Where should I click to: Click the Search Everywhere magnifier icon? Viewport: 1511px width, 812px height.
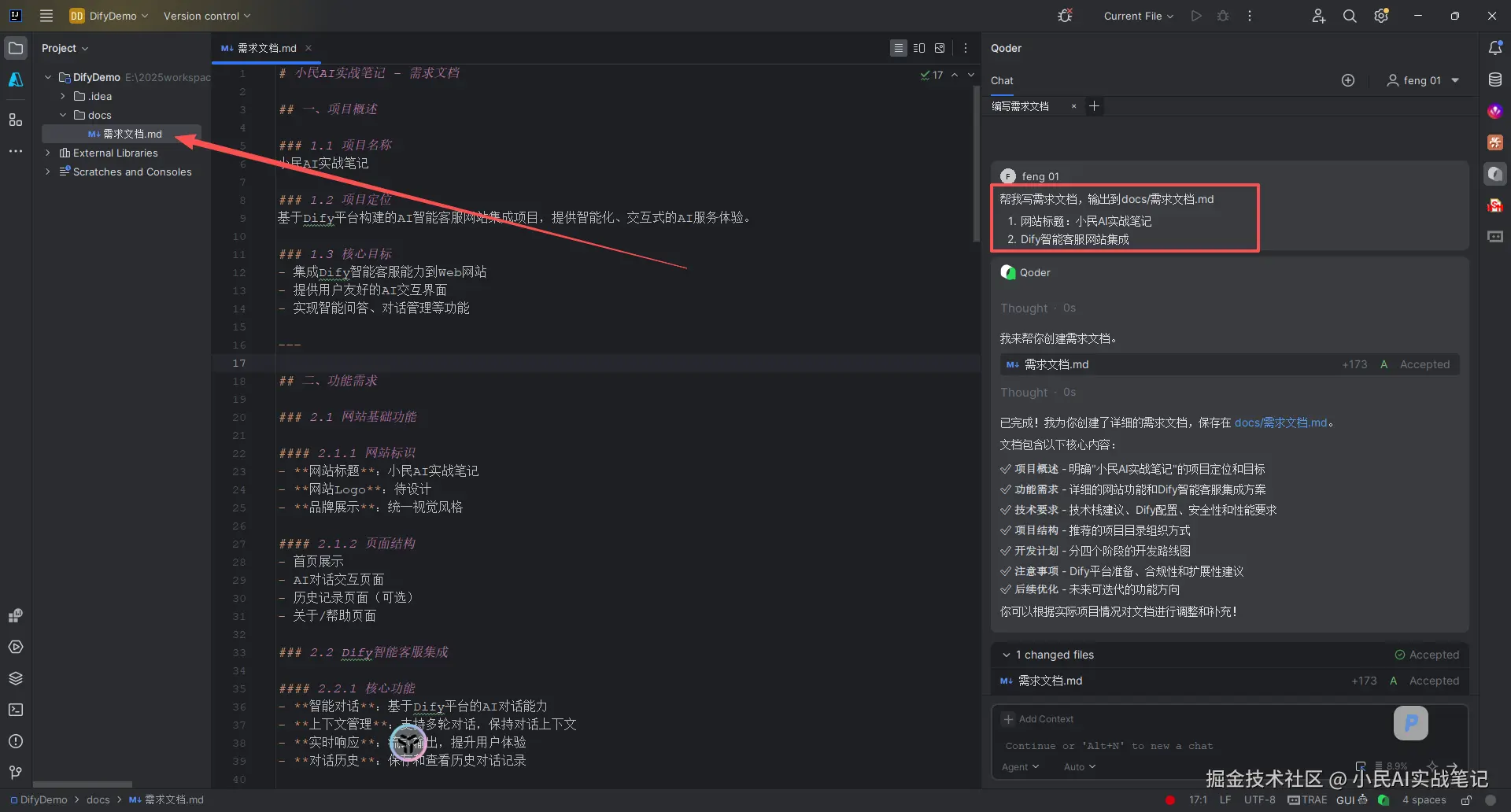[1350, 16]
